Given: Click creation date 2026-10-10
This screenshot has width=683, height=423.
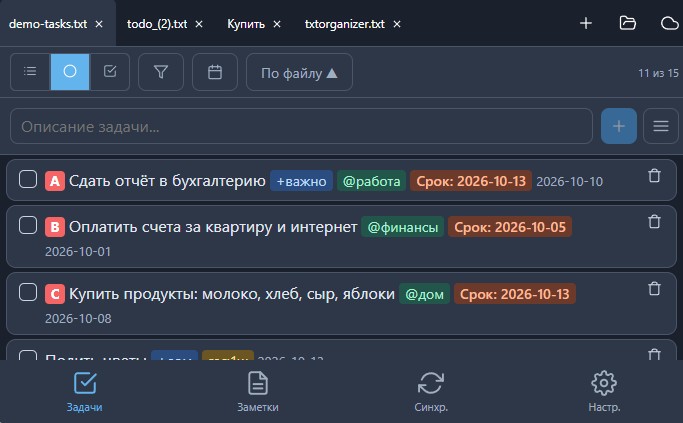Looking at the screenshot, I should click(x=569, y=182).
